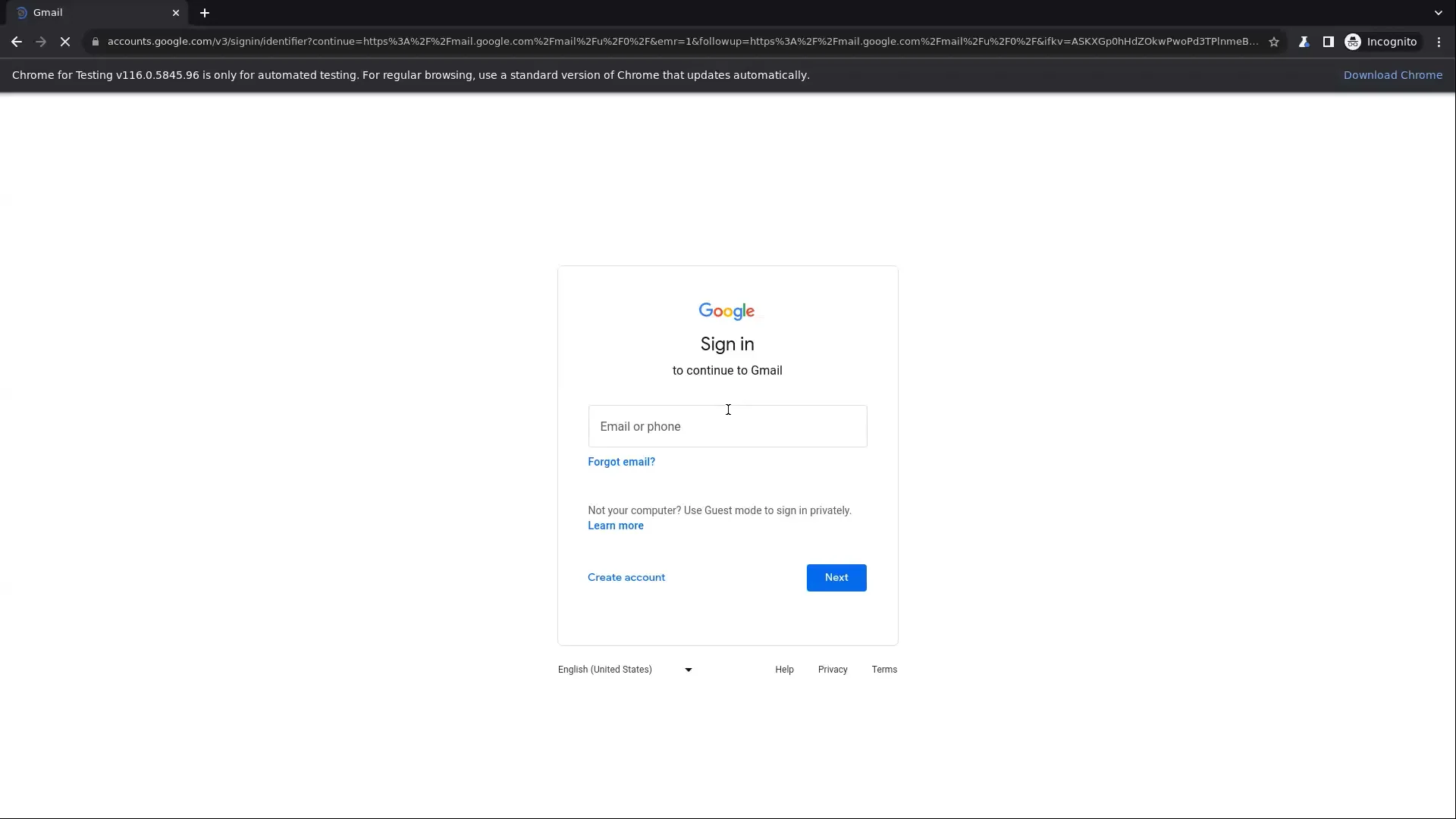The height and width of the screenshot is (819, 1456).
Task: Click the Chrome for Testing notice text
Action: pyautogui.click(x=411, y=75)
